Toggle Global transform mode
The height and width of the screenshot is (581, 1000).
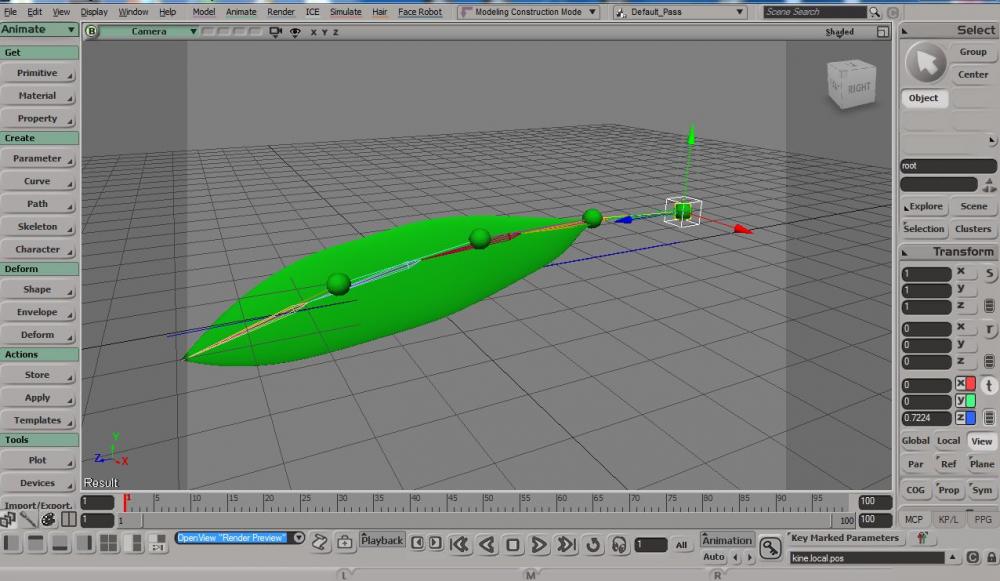click(x=915, y=441)
